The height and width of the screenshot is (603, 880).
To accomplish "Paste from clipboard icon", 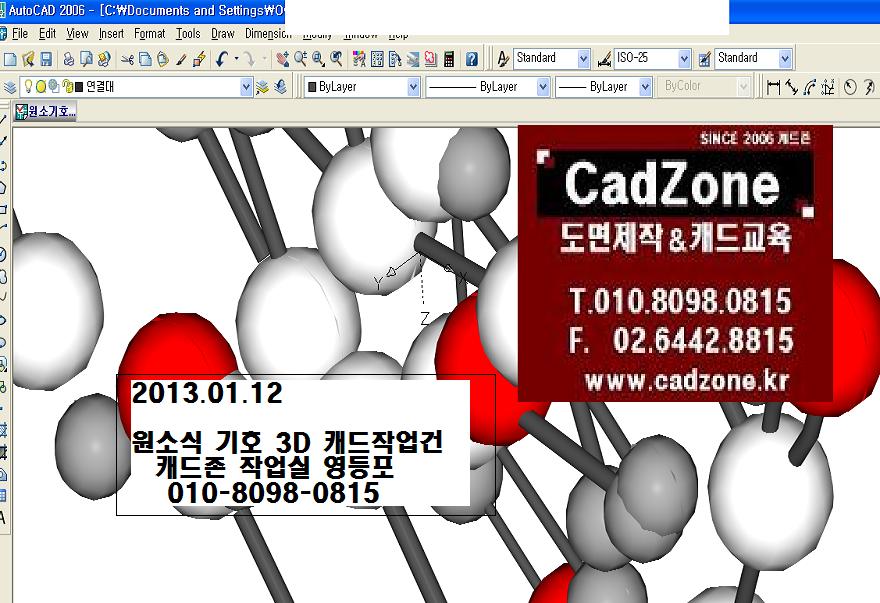I will click(x=163, y=59).
